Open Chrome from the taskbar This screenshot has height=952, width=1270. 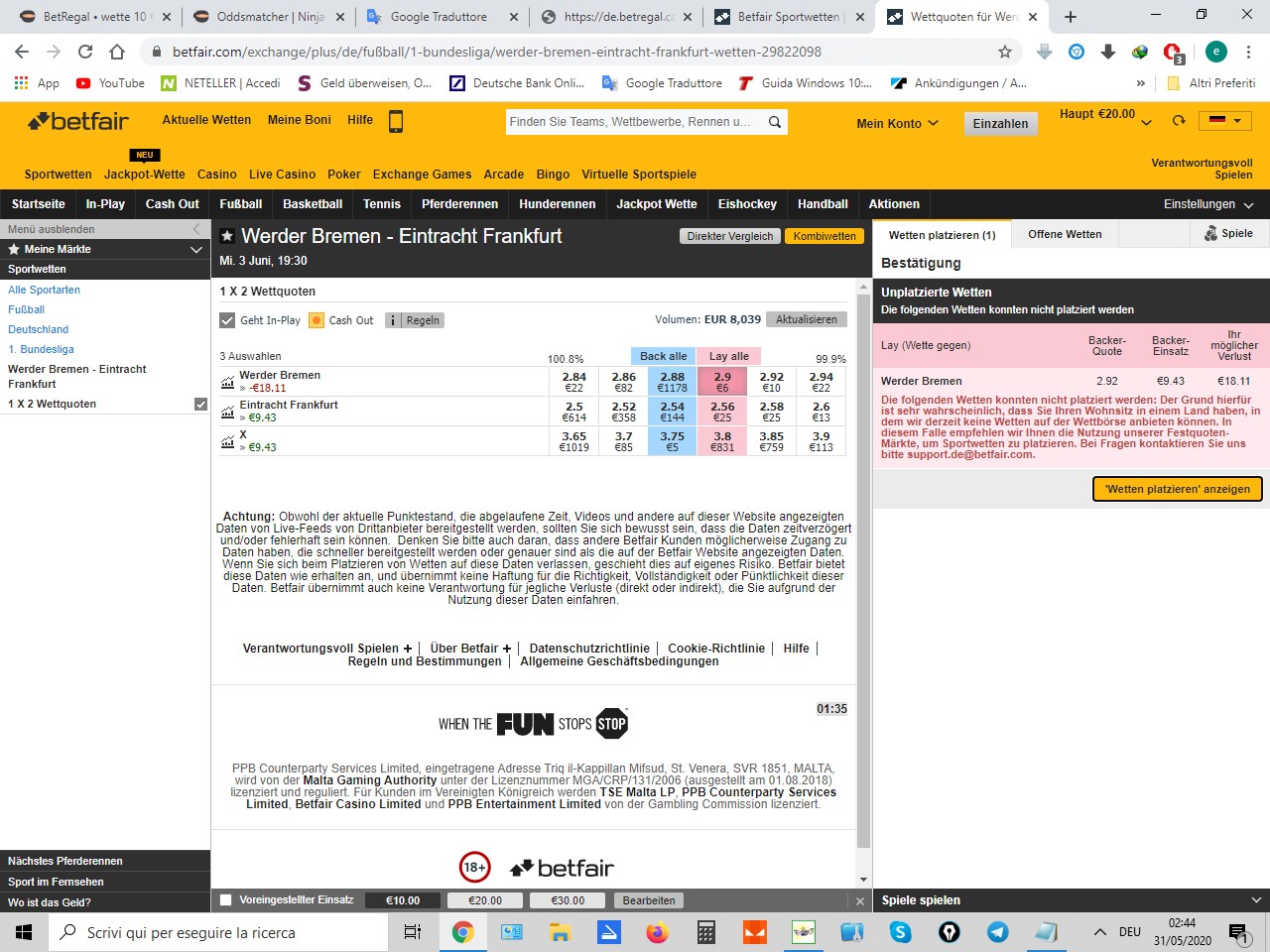coord(462,932)
